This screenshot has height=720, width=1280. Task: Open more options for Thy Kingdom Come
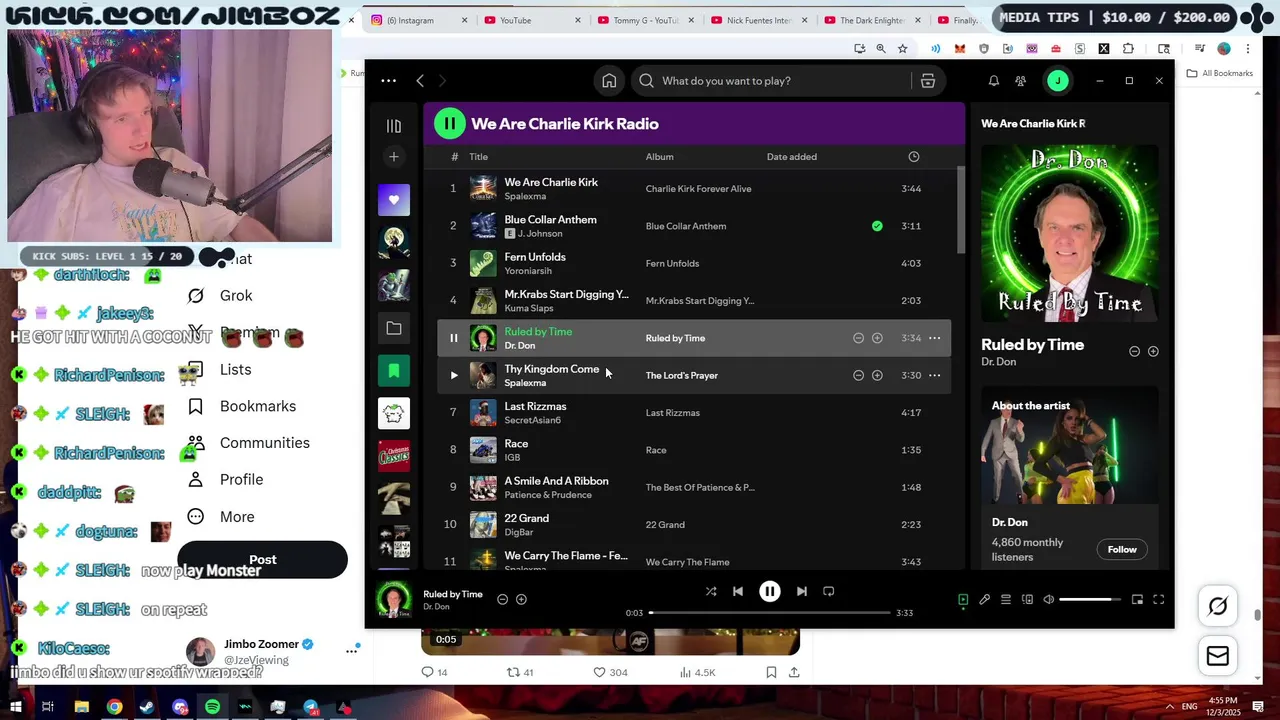click(934, 375)
